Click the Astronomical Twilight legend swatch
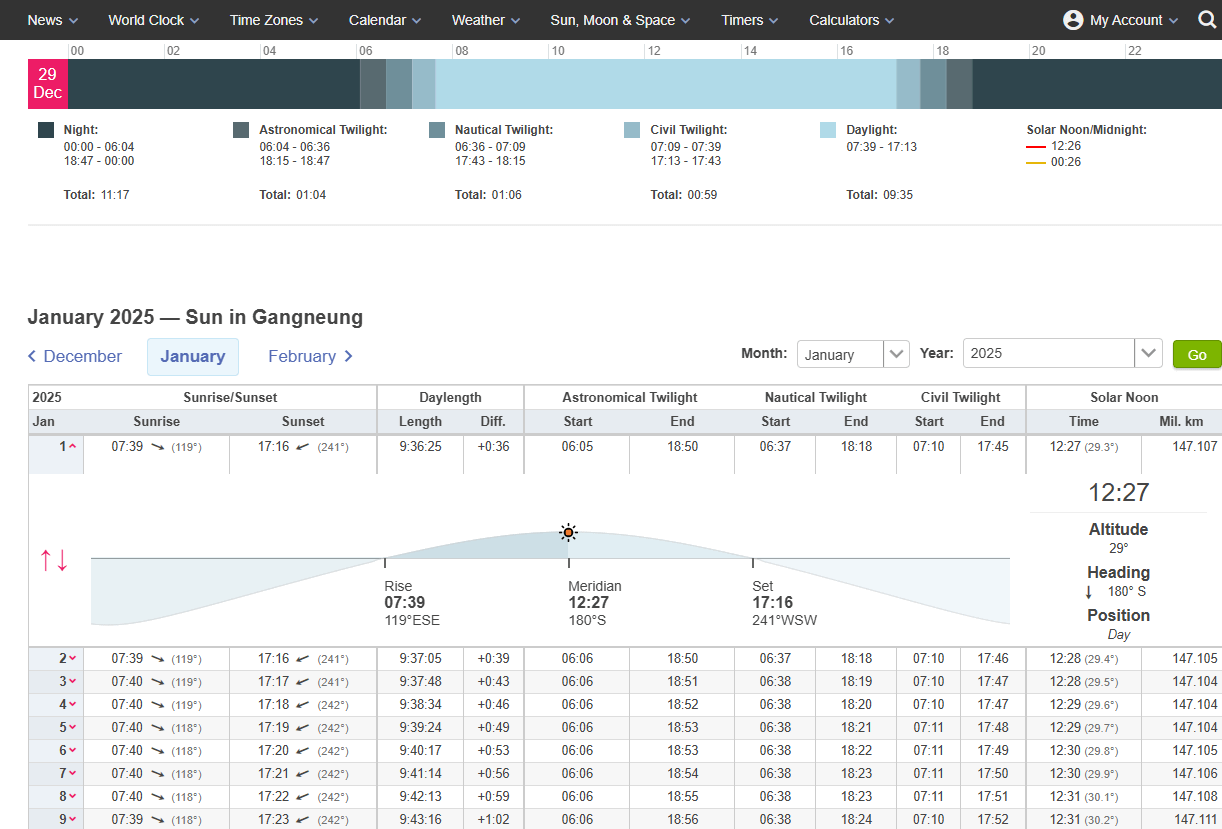 (241, 130)
